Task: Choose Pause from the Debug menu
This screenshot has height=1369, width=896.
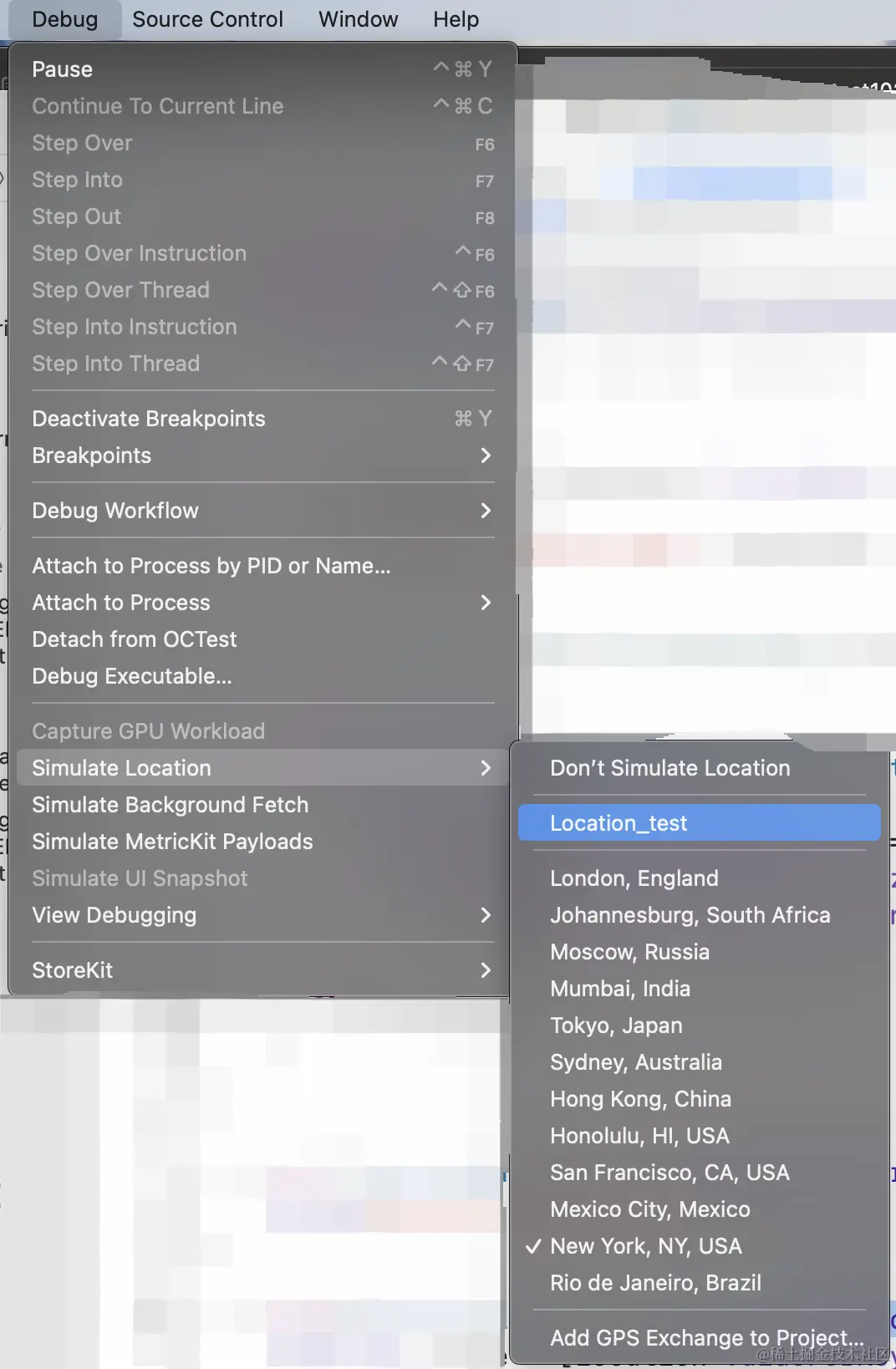Action: click(262, 69)
